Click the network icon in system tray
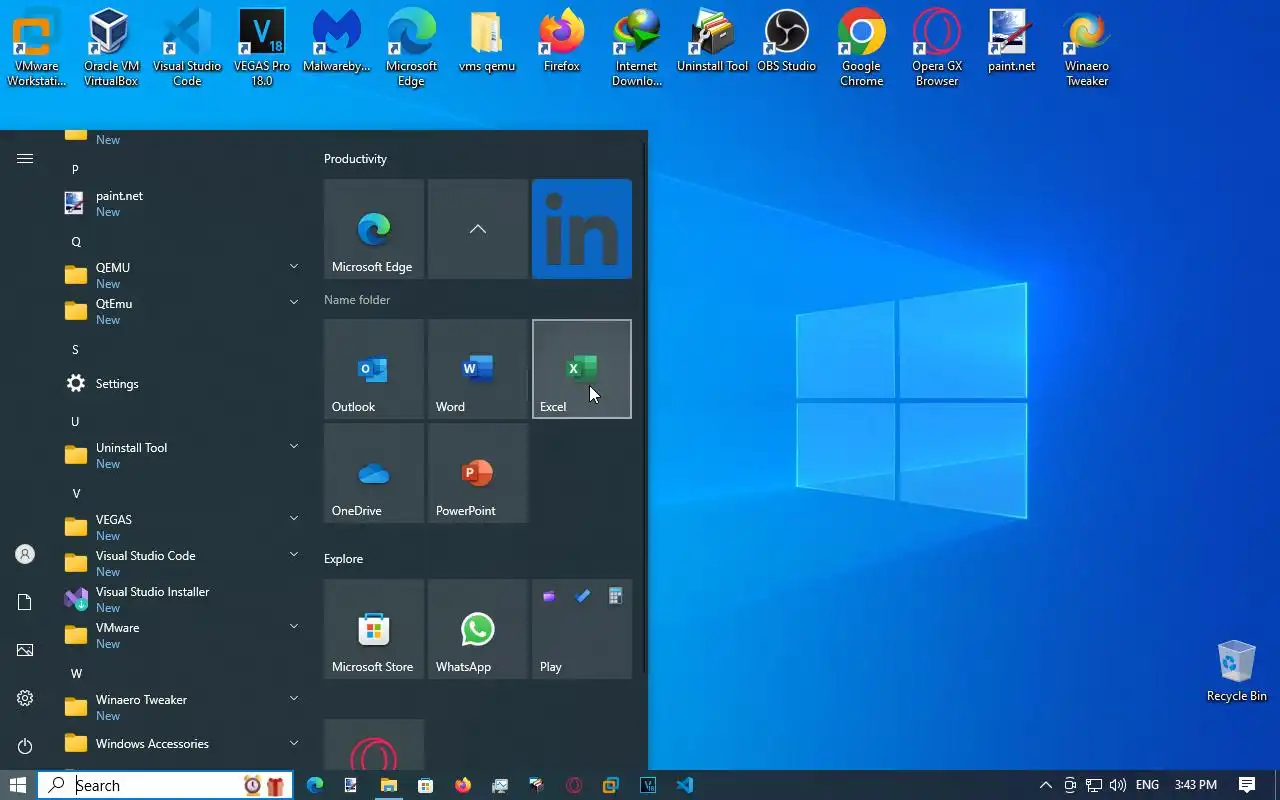 [1094, 785]
